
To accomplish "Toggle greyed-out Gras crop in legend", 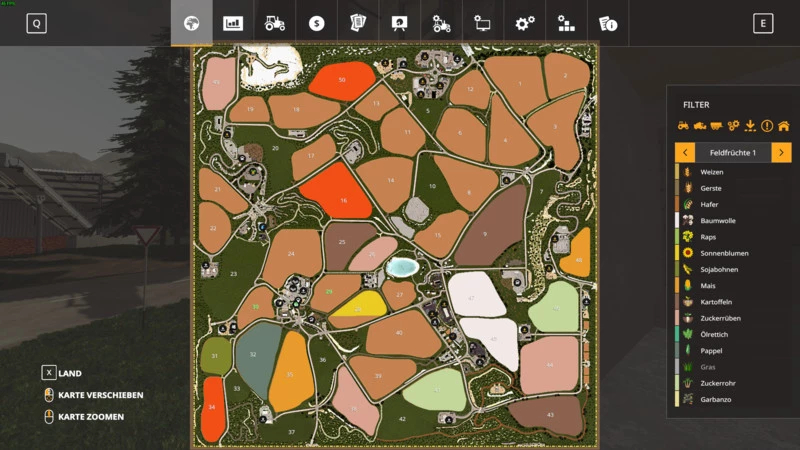I will click(x=733, y=367).
